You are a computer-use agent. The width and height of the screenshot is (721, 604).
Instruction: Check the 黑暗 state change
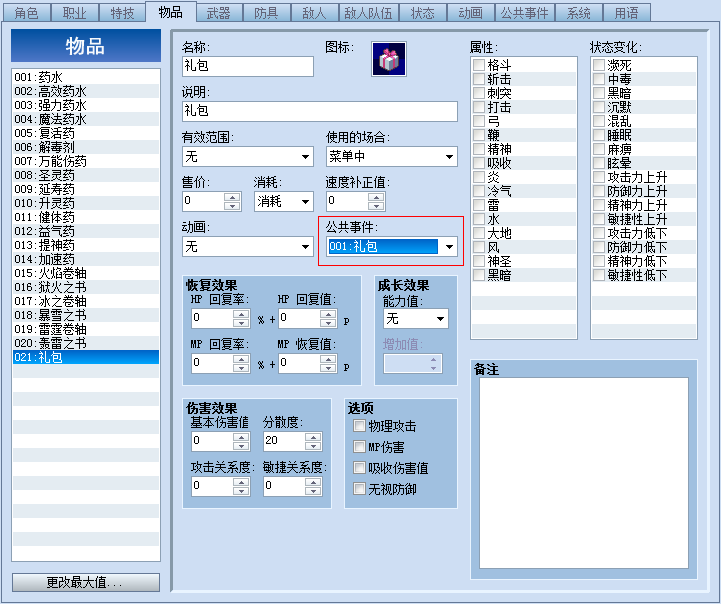(x=599, y=93)
